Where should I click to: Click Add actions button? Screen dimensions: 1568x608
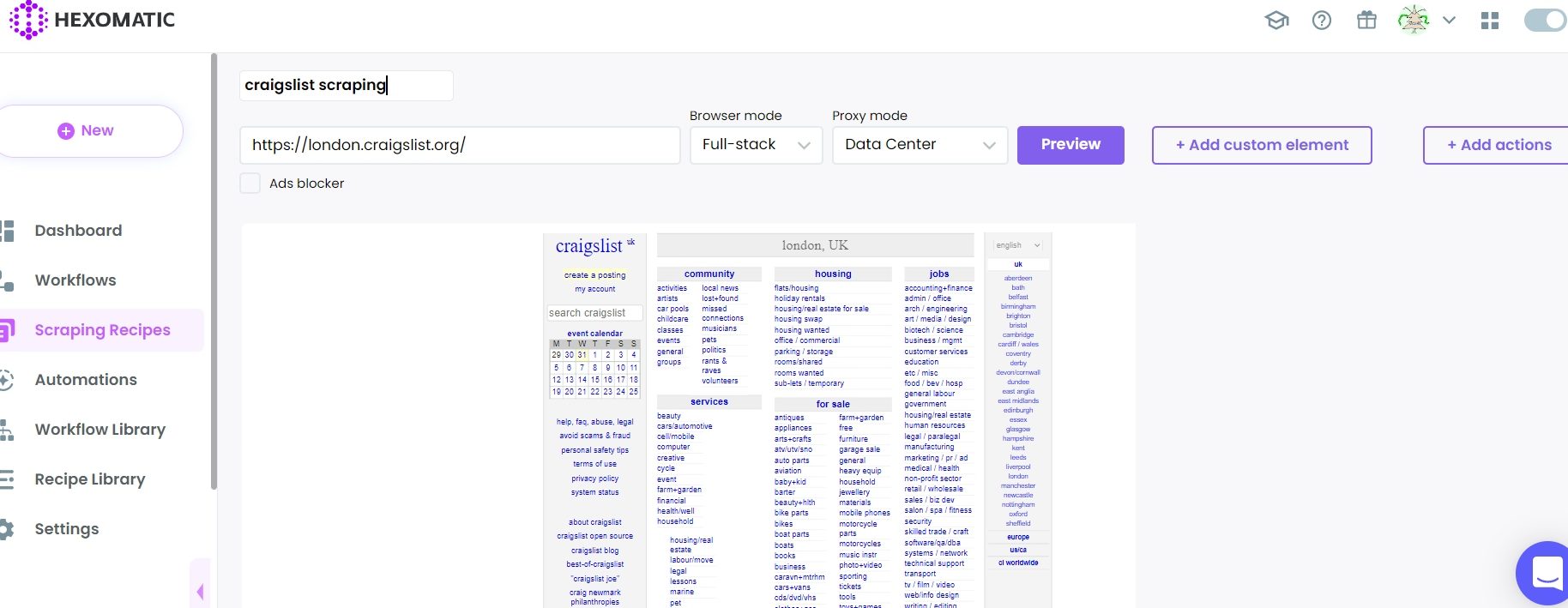[x=1498, y=145]
